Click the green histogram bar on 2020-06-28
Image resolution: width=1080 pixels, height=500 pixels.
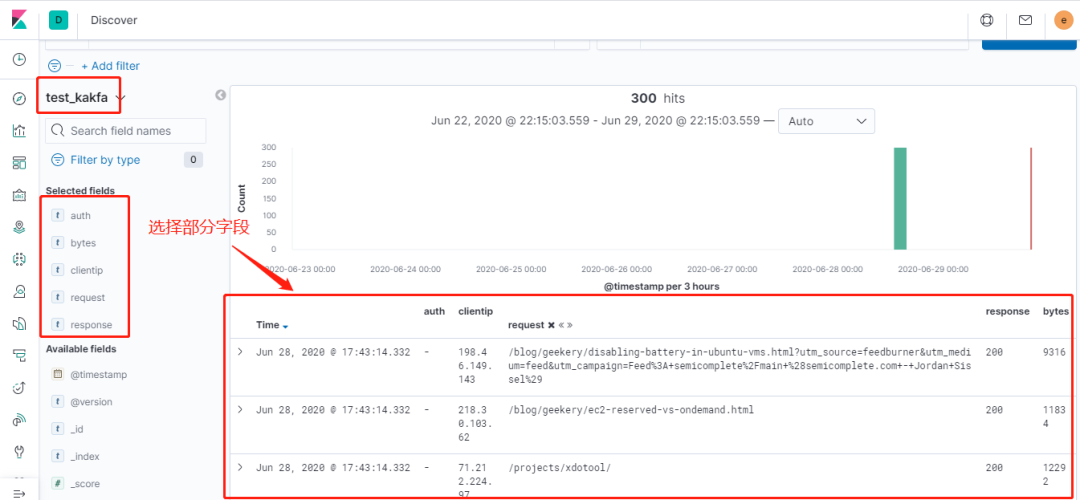pyautogui.click(x=900, y=198)
